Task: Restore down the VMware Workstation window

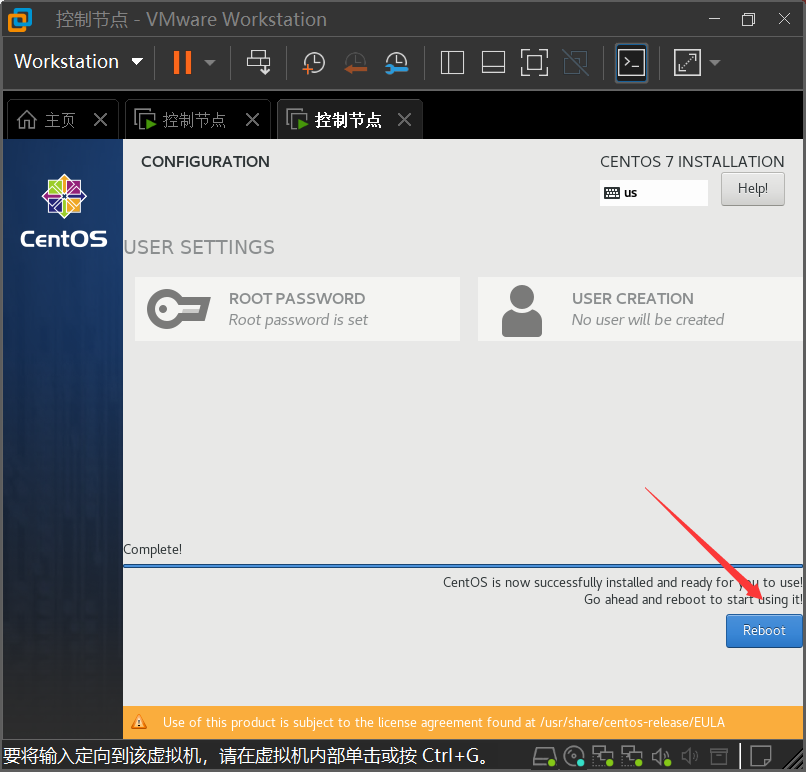Action: tap(748, 19)
